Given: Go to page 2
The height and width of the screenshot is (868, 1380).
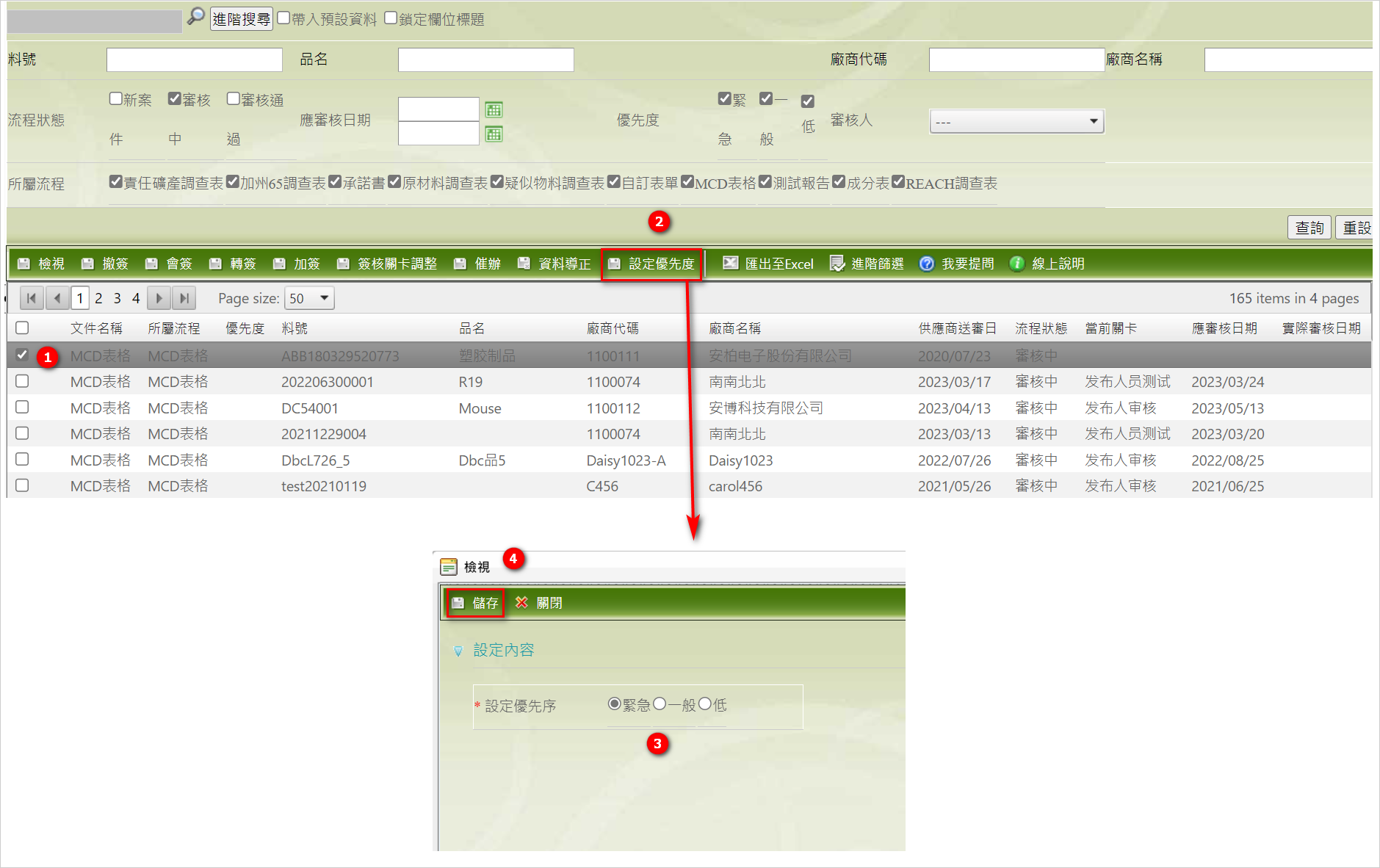Looking at the screenshot, I should tap(98, 298).
